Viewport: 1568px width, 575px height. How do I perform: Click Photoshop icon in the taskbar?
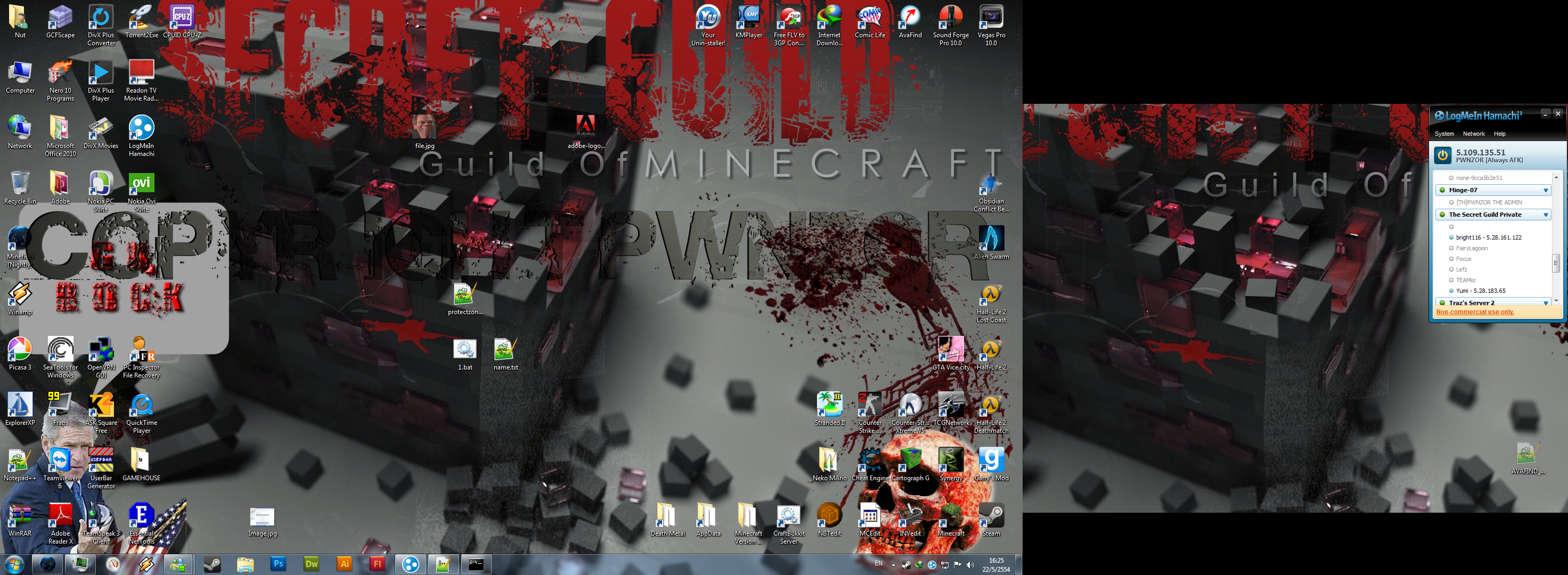tap(278, 564)
